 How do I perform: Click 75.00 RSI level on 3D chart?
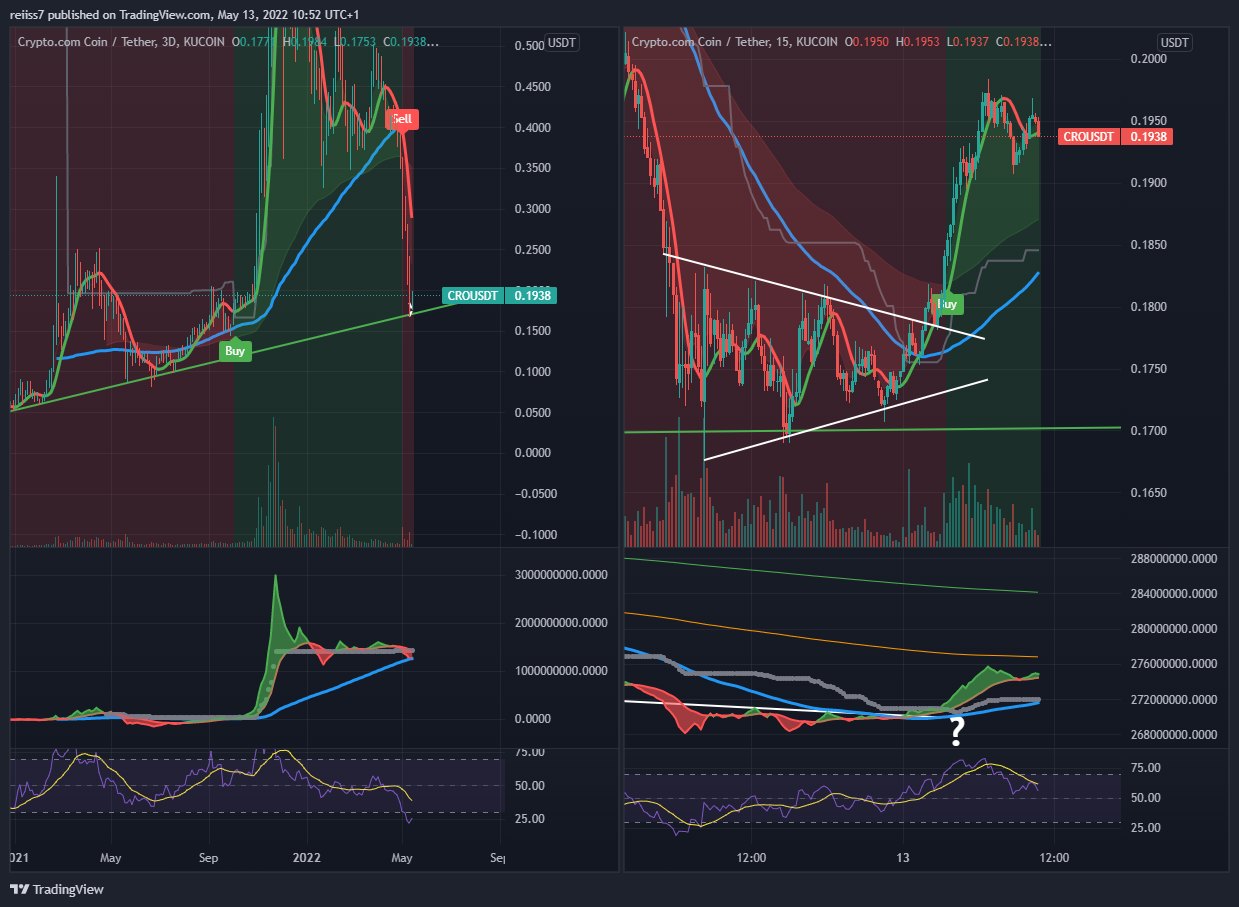point(531,752)
